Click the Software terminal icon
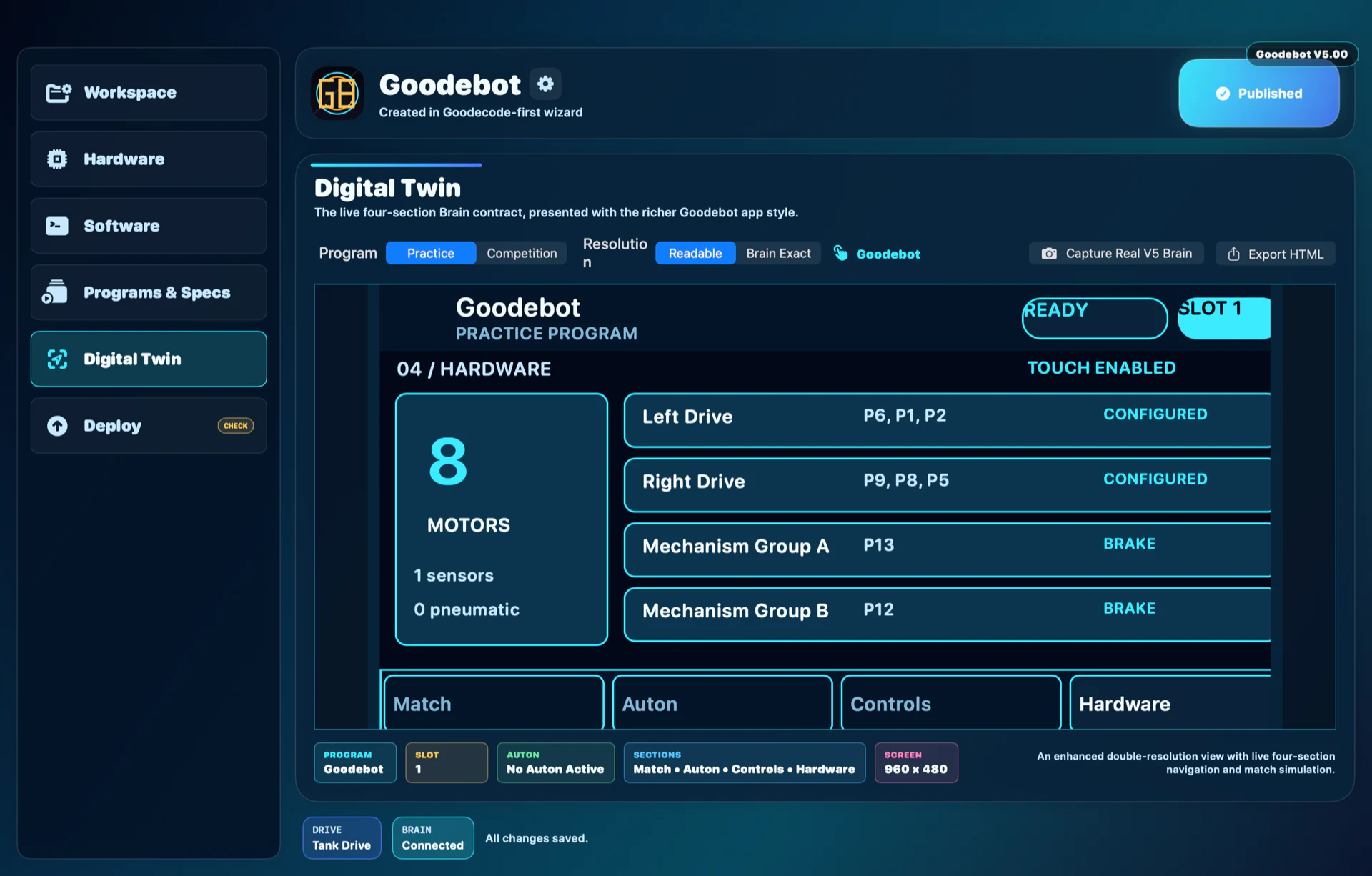 click(57, 226)
